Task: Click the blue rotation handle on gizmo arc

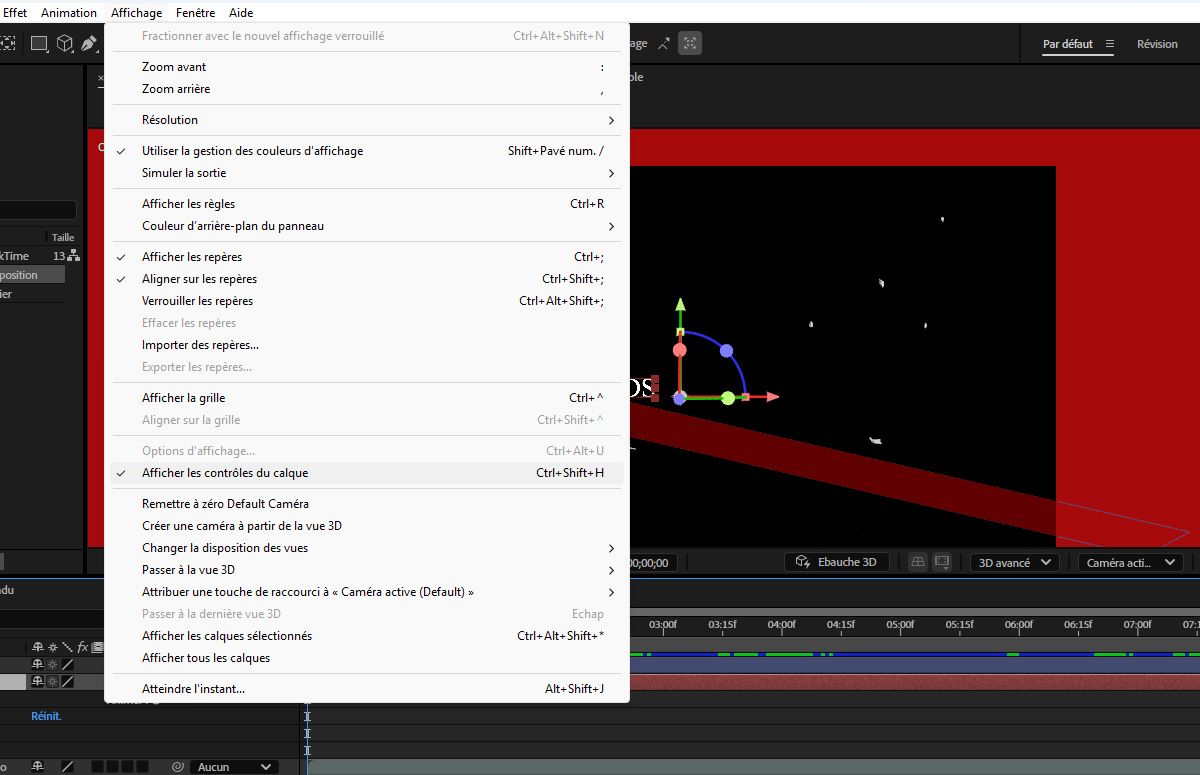Action: 726,351
